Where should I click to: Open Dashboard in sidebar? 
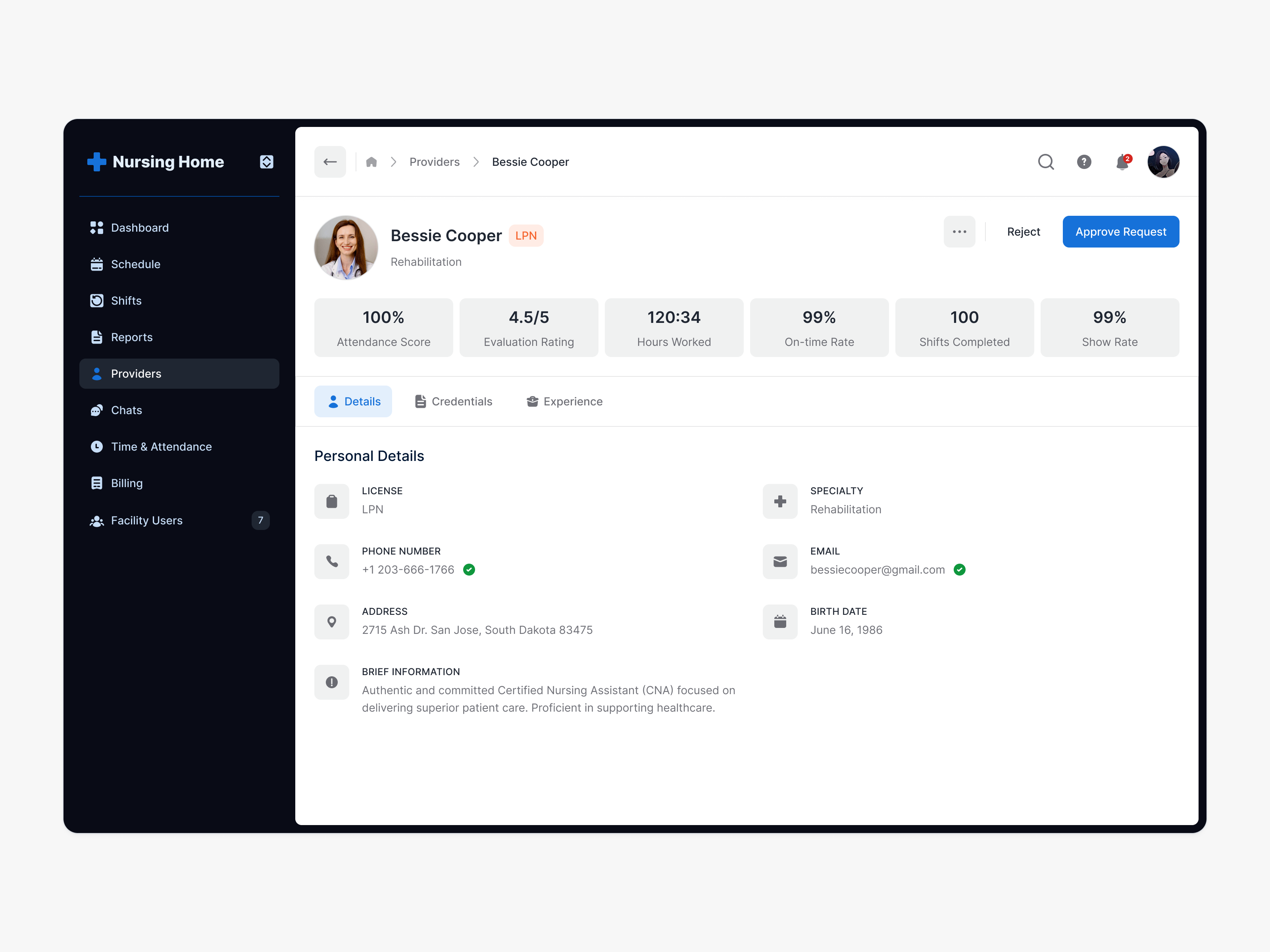tap(179, 228)
